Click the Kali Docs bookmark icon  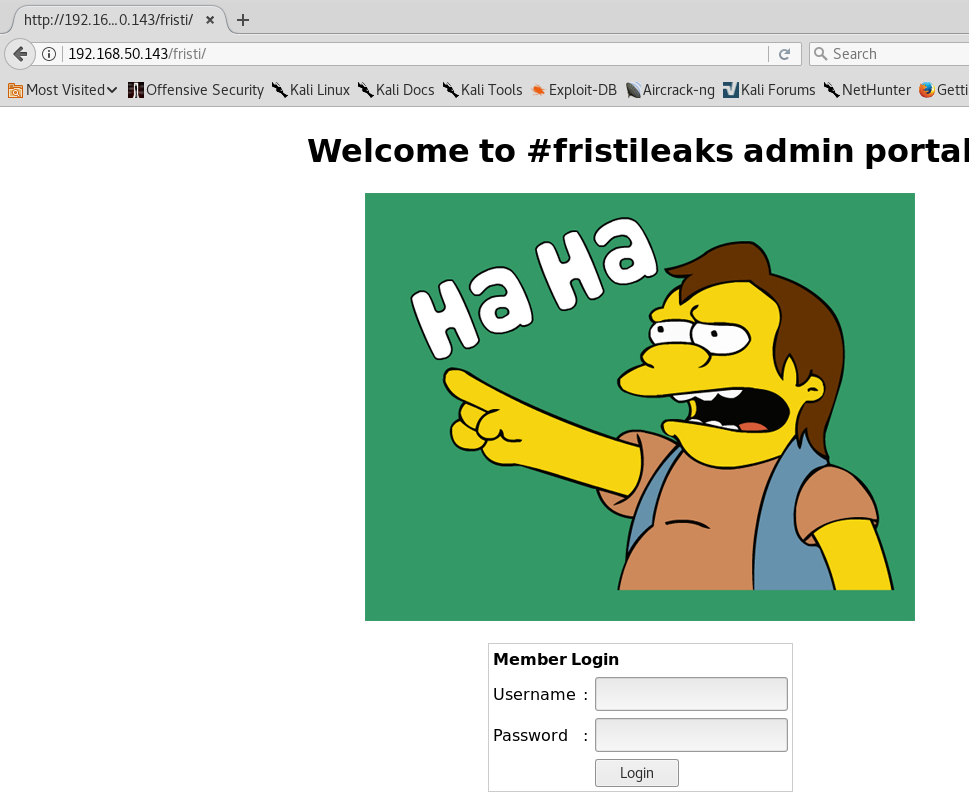(x=366, y=90)
